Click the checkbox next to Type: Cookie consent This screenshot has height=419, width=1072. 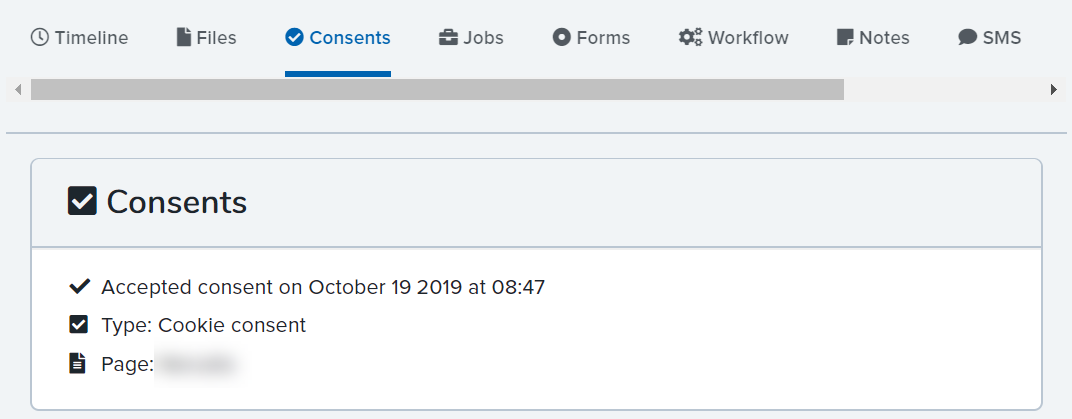click(79, 325)
